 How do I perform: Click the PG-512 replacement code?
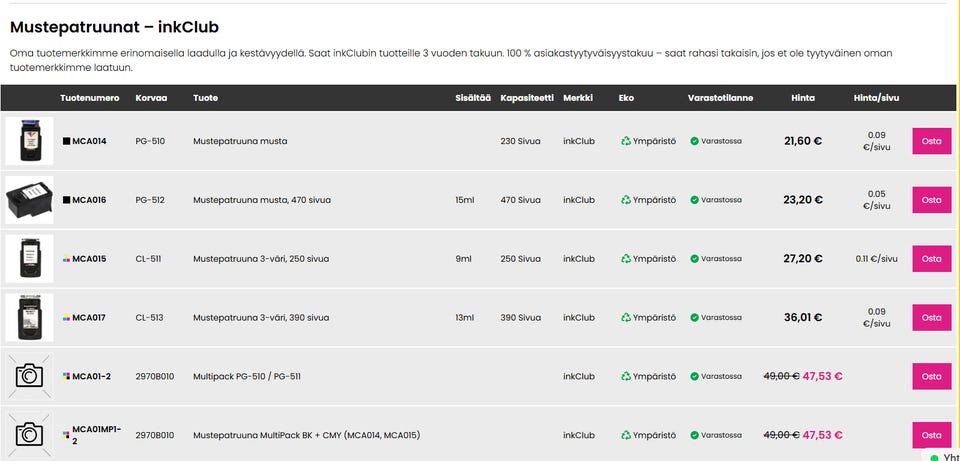coord(150,200)
